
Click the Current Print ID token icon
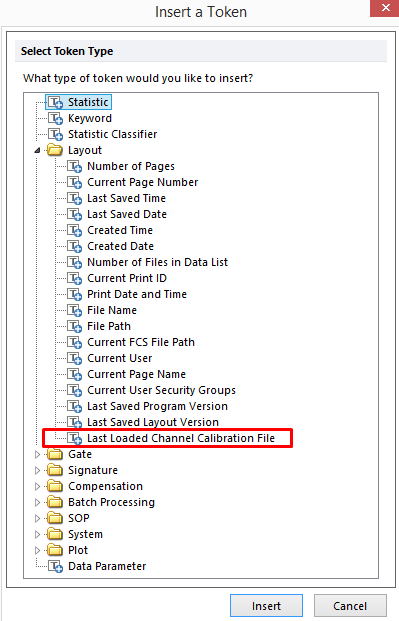point(74,278)
